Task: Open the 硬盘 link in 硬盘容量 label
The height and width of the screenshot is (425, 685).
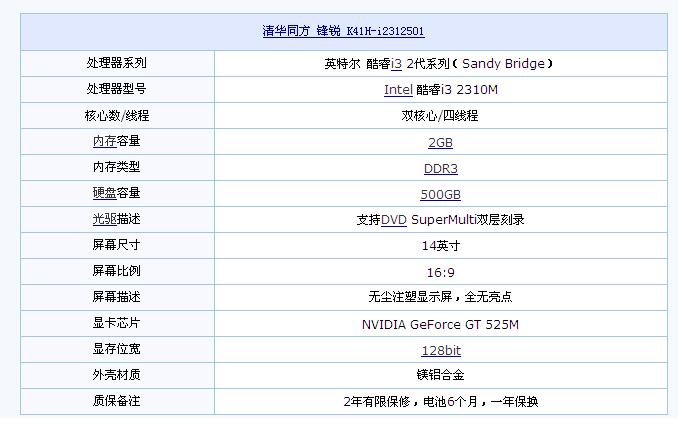Action: pyautogui.click(x=104, y=193)
